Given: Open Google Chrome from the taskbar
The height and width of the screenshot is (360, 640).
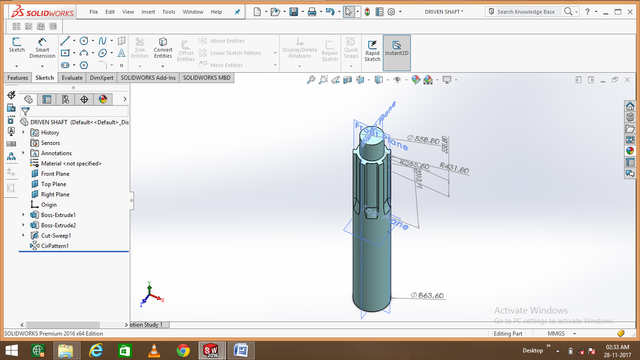Looking at the screenshot, I should click(x=183, y=351).
